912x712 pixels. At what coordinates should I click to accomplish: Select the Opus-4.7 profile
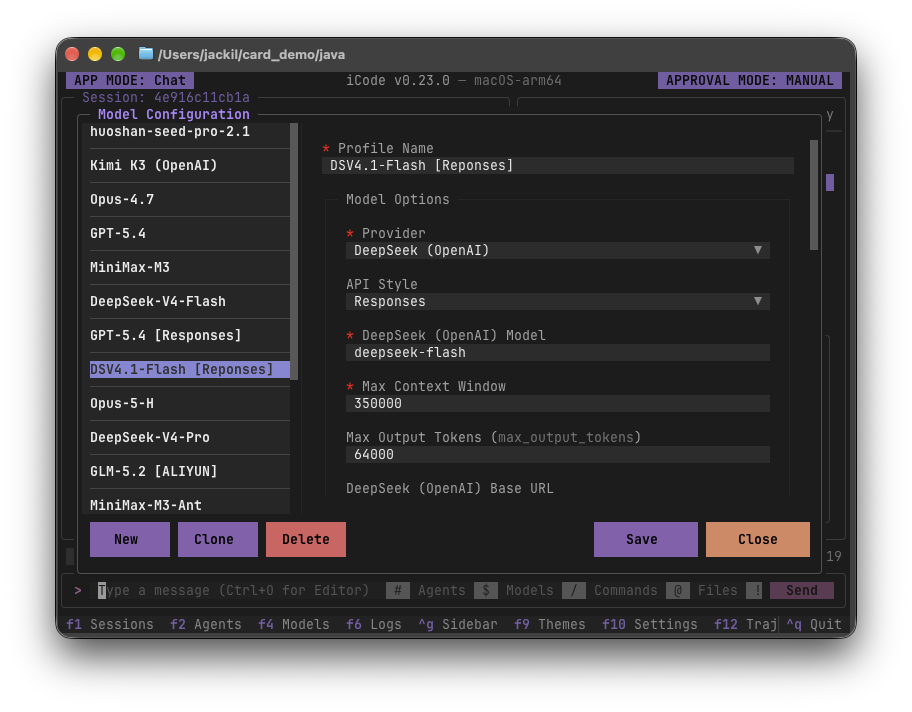(190, 200)
